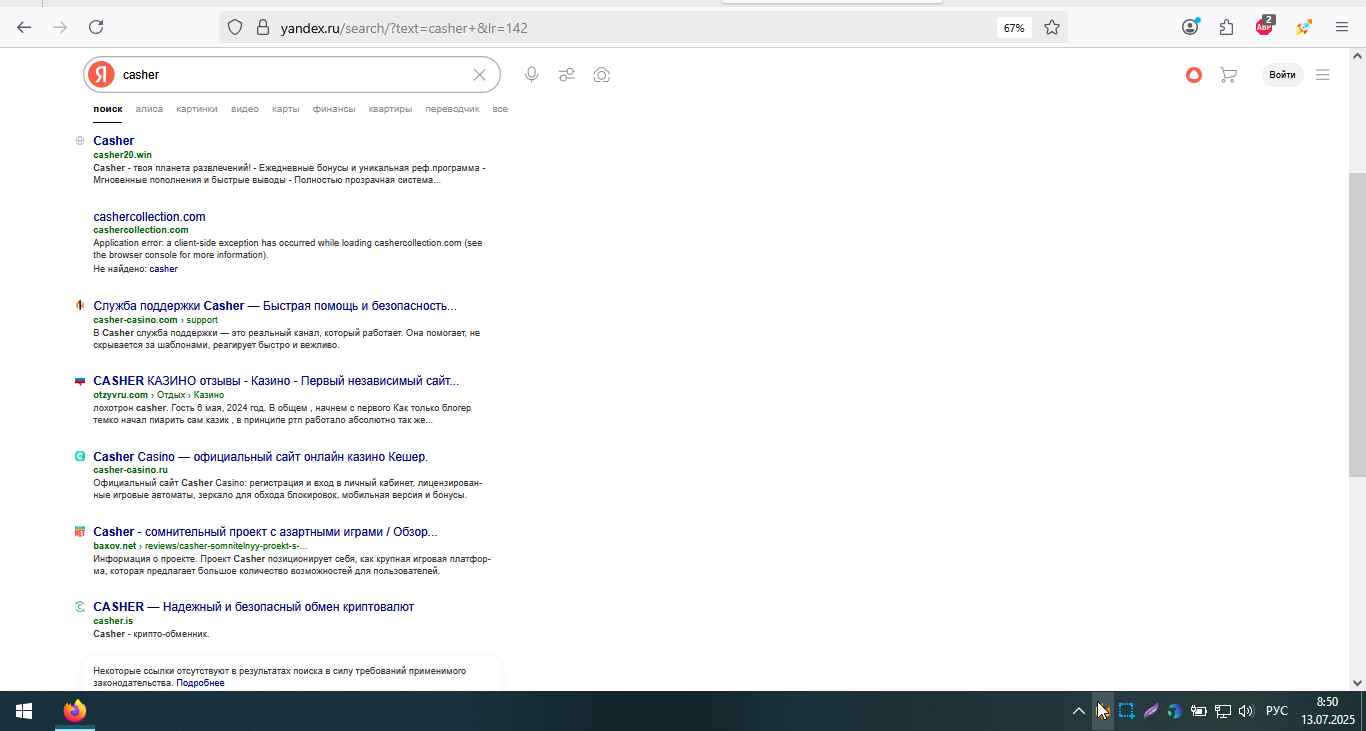Image resolution: width=1366 pixels, height=731 pixels.
Task: Switch to 'алиса' tab
Action: tap(149, 109)
